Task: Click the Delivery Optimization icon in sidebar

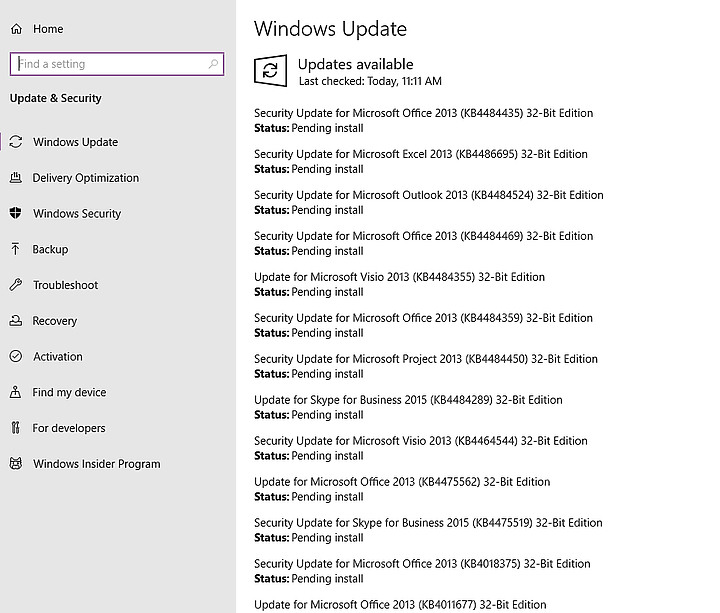Action: pyautogui.click(x=16, y=177)
